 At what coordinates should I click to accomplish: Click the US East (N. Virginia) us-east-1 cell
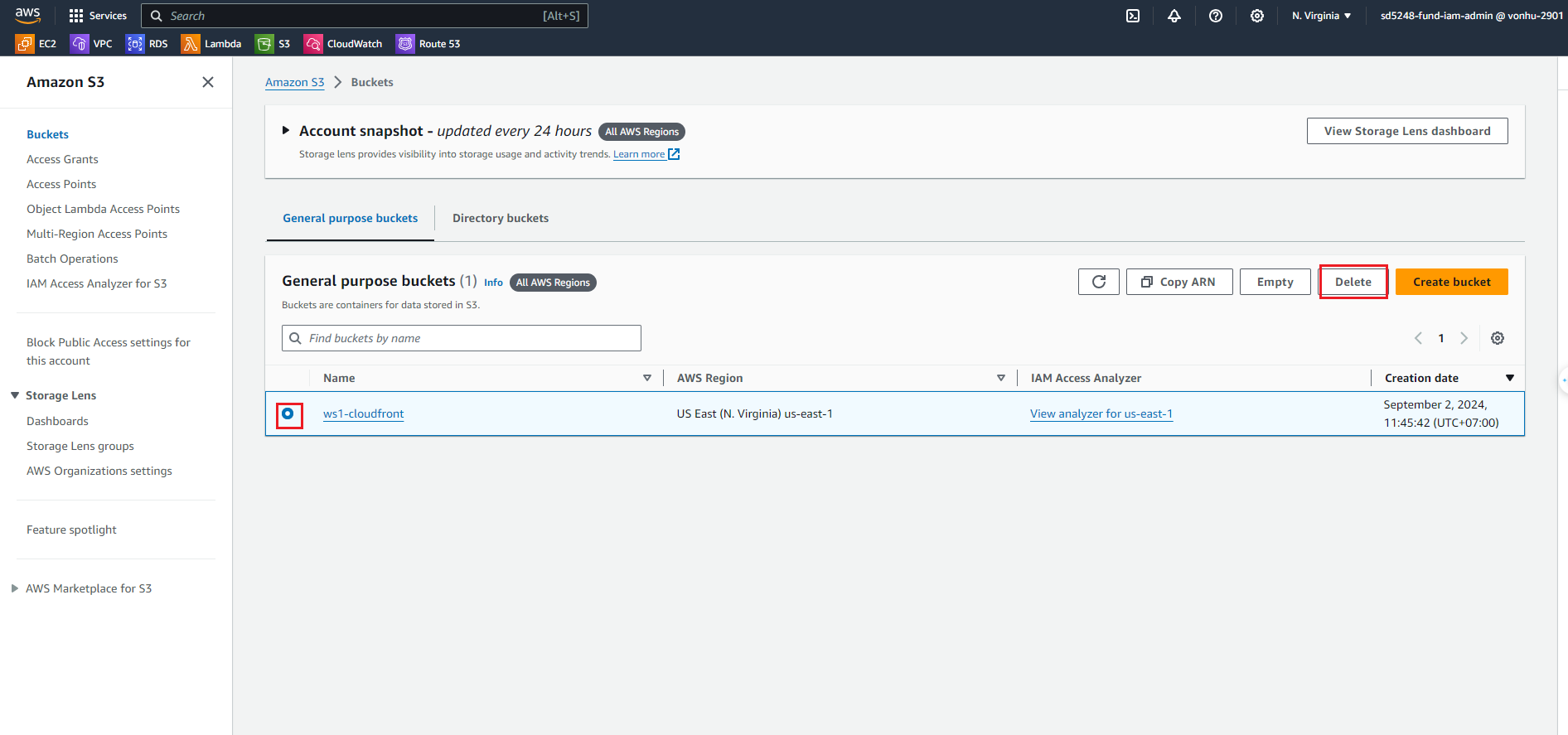(755, 413)
